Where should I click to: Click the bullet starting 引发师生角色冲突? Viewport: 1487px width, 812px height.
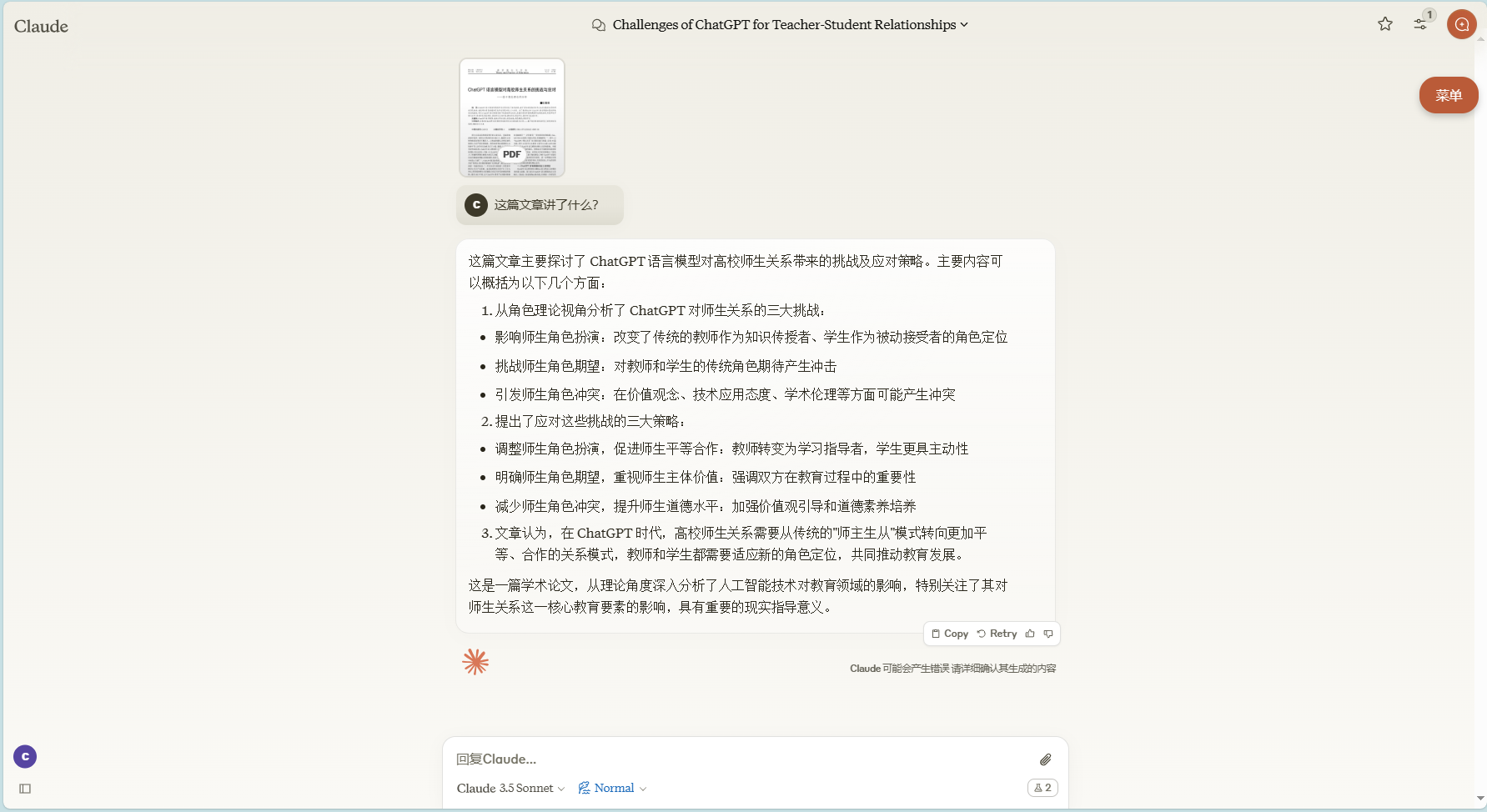[725, 395]
